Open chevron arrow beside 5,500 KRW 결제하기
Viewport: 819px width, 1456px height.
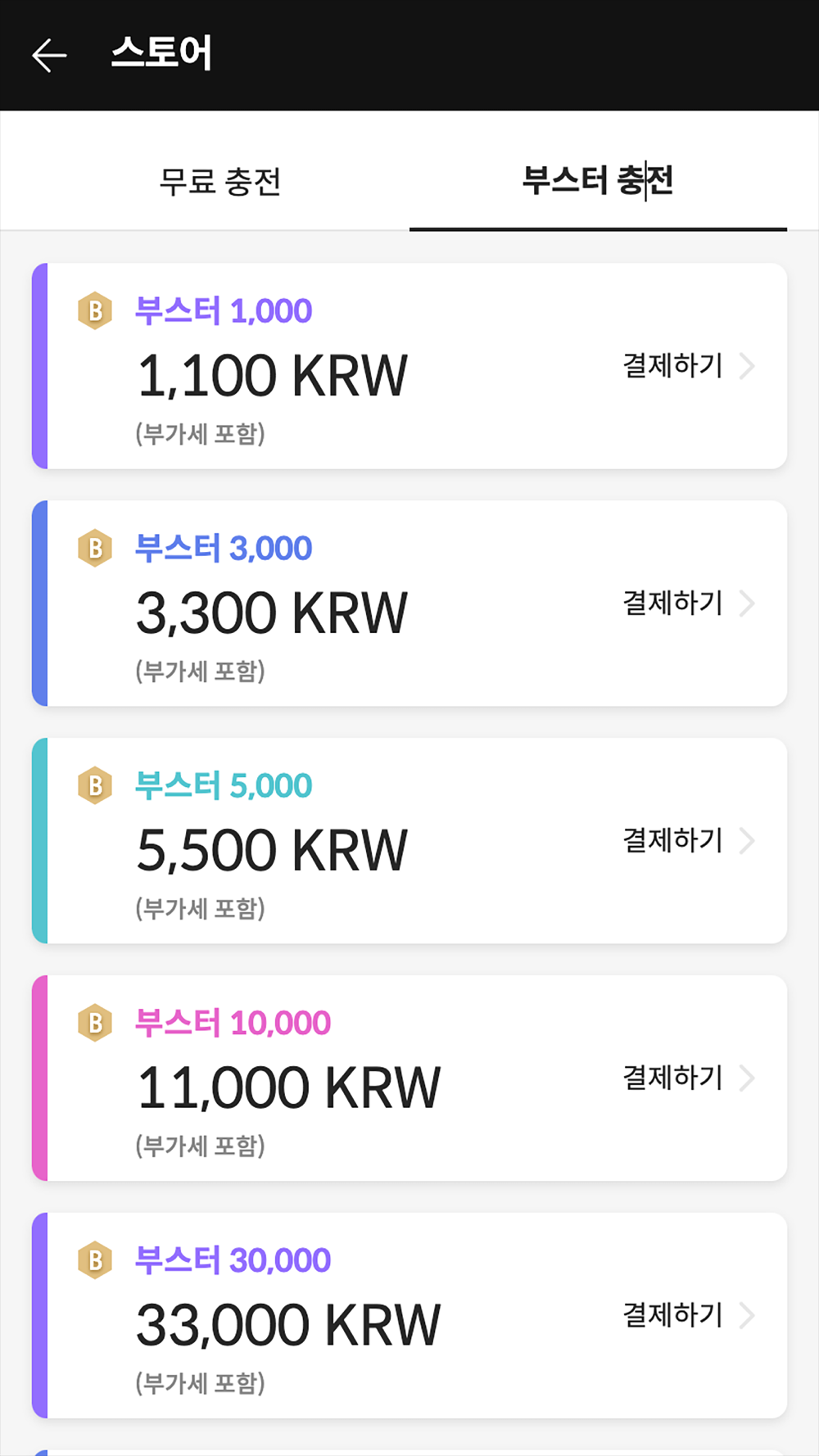click(x=747, y=841)
